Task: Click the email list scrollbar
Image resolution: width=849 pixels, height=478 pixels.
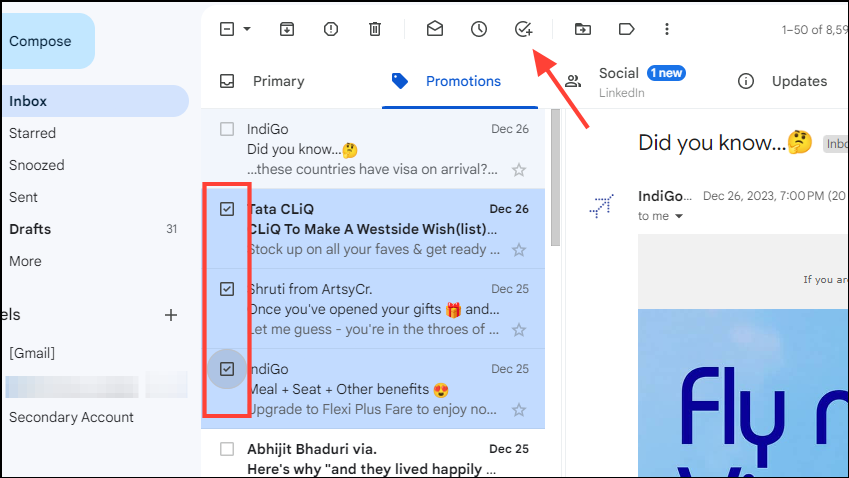Action: (555, 178)
